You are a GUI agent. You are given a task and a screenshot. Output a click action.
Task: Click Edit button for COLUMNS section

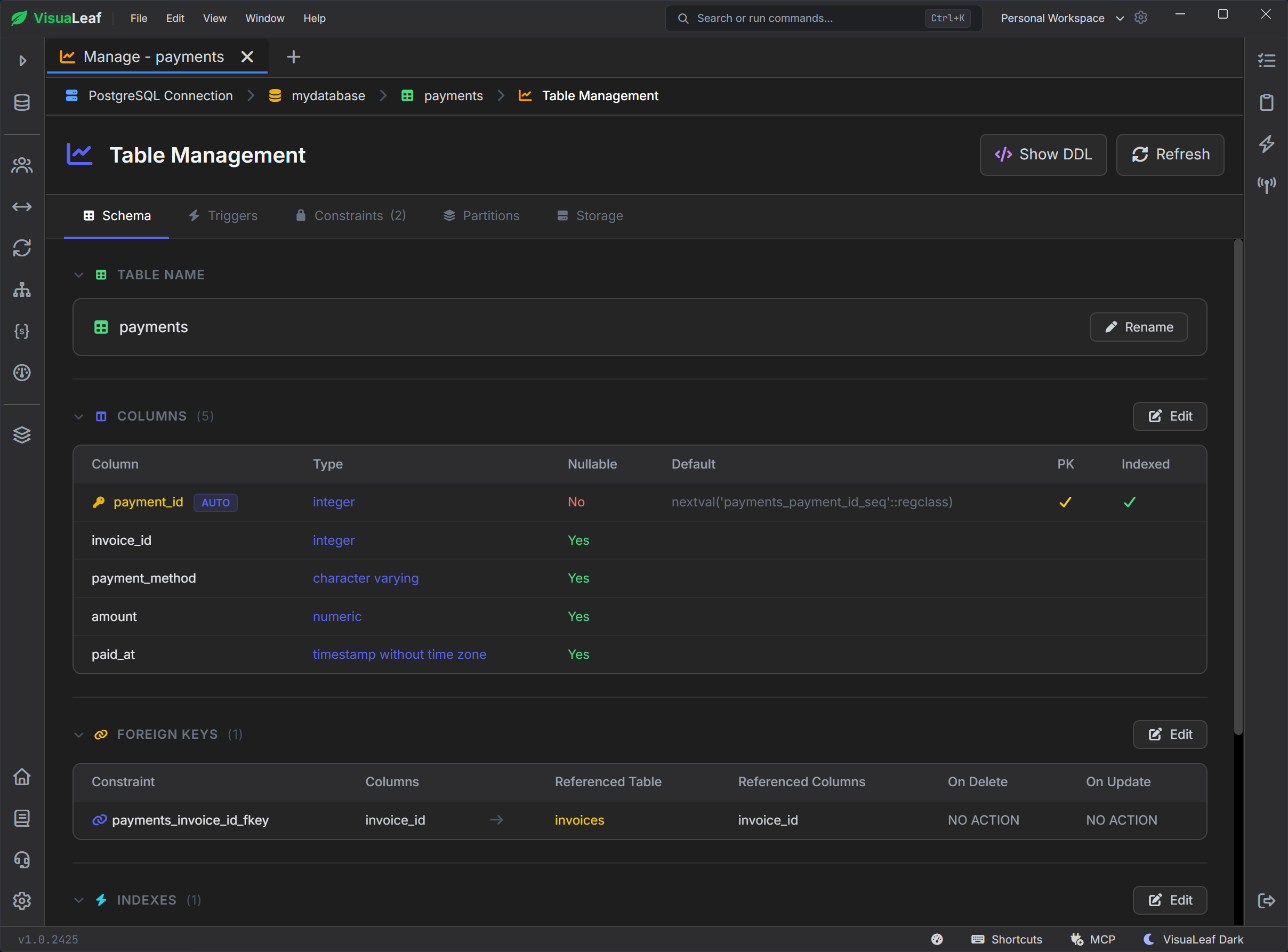(1170, 417)
